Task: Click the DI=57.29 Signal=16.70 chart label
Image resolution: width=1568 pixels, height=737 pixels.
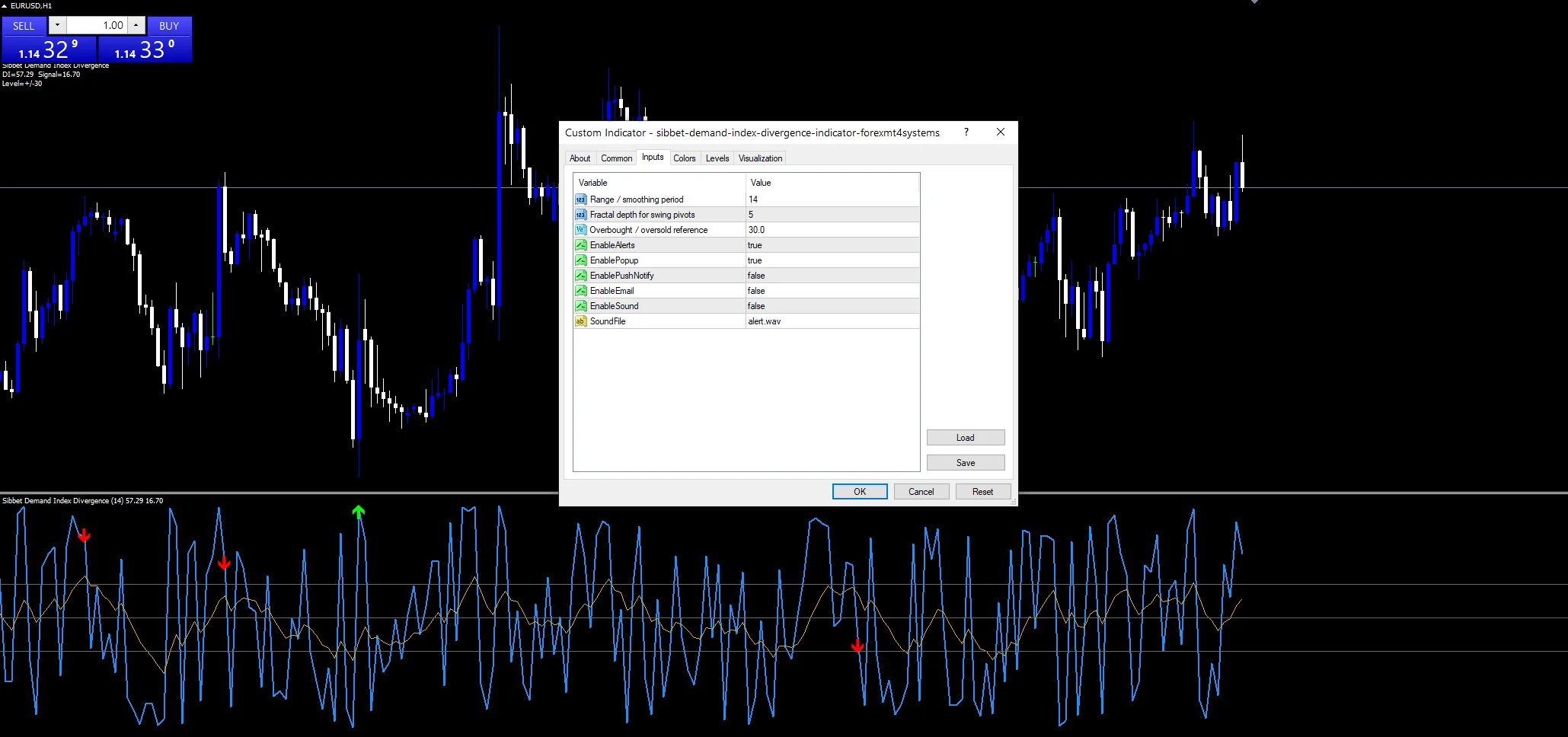Action: click(x=41, y=75)
